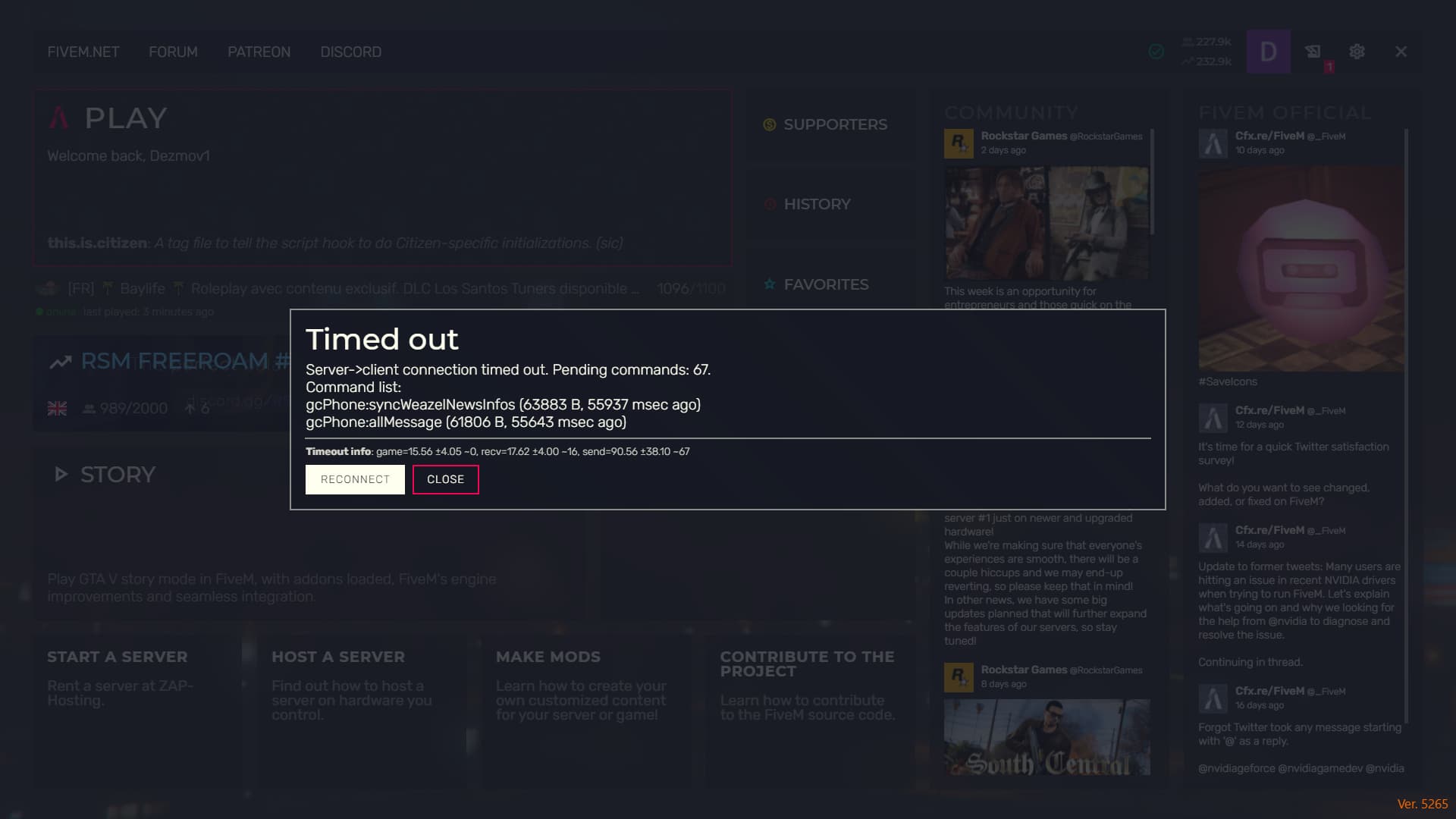Select the Supporters icon in sidebar
Image resolution: width=1456 pixels, height=819 pixels.
point(770,124)
